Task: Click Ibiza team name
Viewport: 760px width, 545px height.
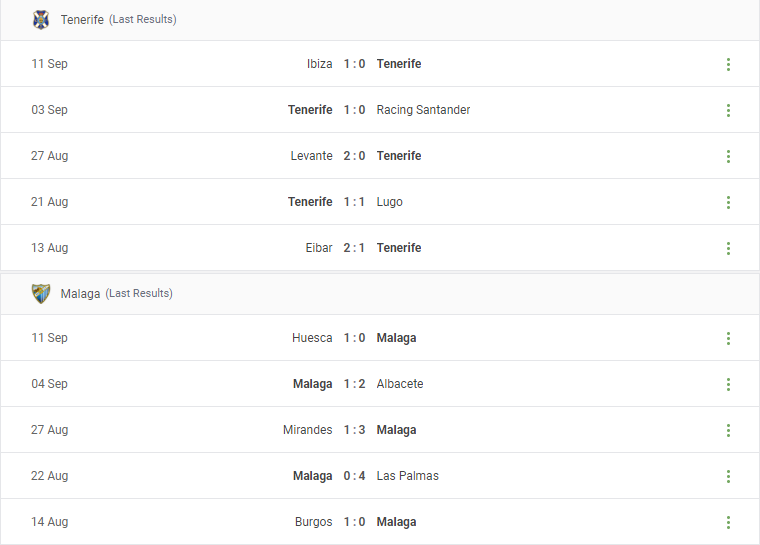Action: pos(319,64)
